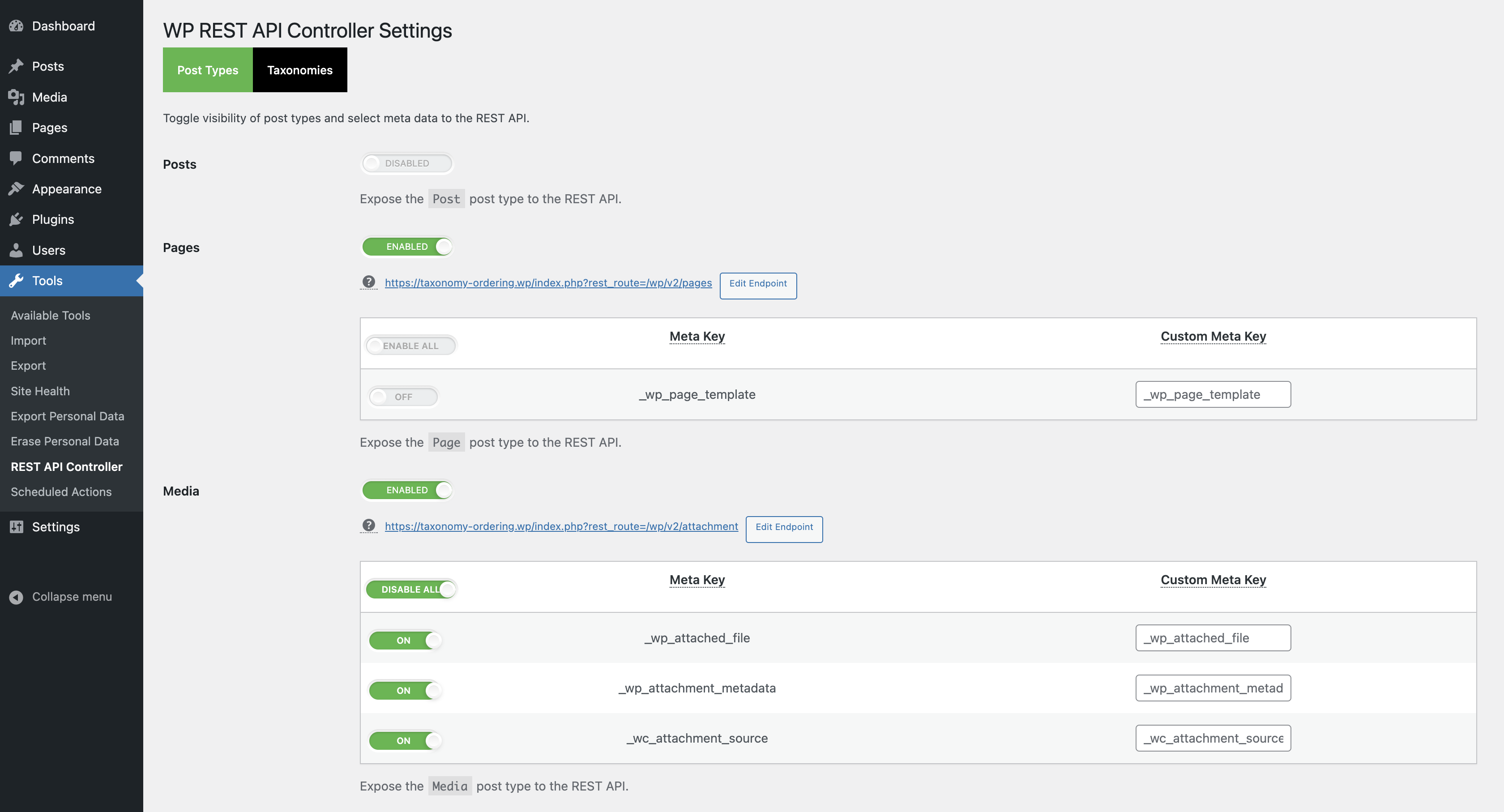The width and height of the screenshot is (1504, 812).
Task: Click the 'Post' code label in description
Action: click(446, 198)
